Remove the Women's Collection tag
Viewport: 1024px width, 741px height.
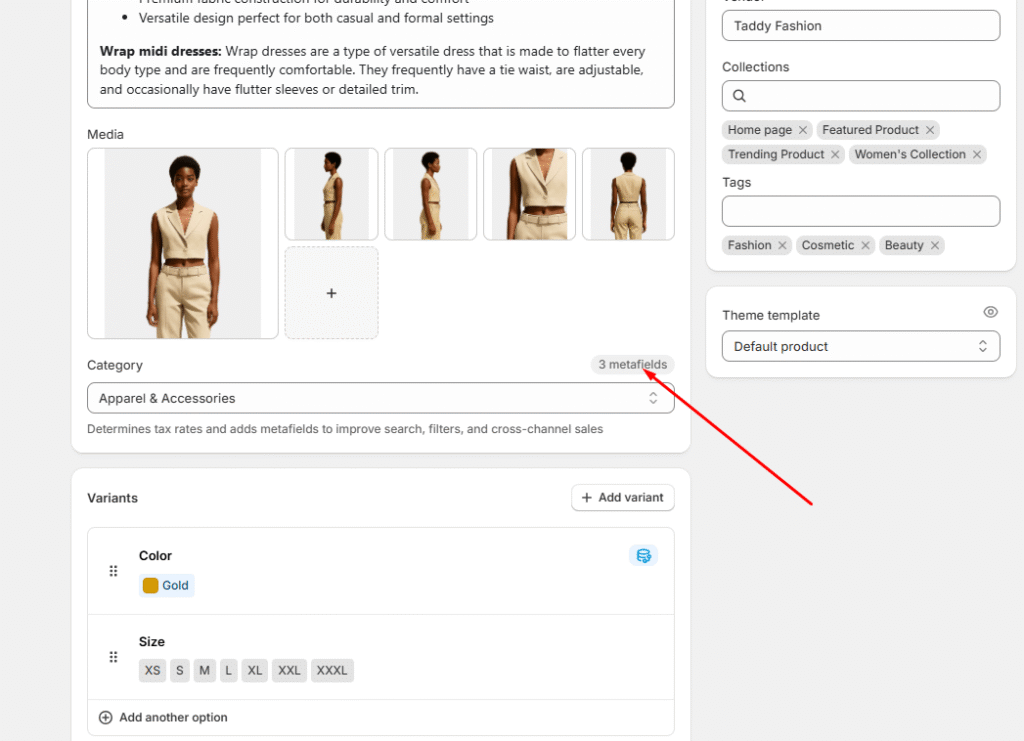click(x=976, y=155)
